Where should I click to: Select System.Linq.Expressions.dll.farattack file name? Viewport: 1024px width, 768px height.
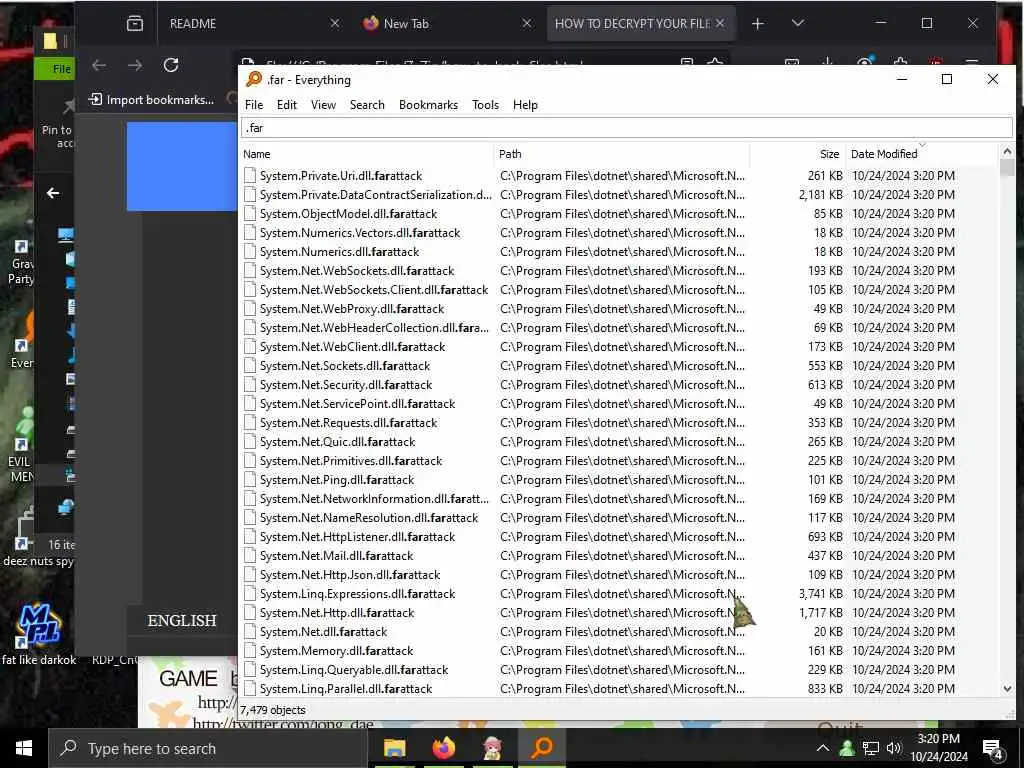[x=357, y=594]
